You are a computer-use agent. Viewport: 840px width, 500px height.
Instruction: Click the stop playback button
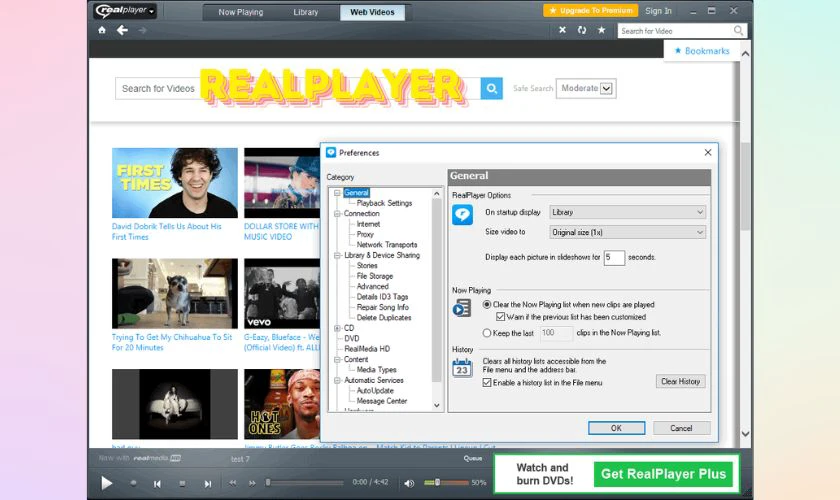182,483
